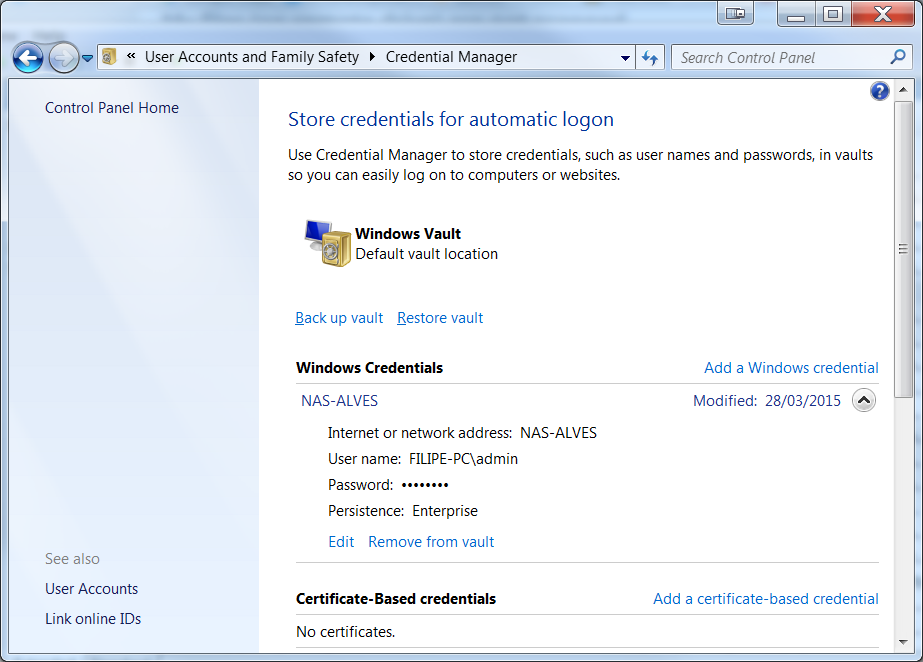This screenshot has height=662, width=923.
Task: Minimize the Credential Manager window
Action: [x=796, y=14]
